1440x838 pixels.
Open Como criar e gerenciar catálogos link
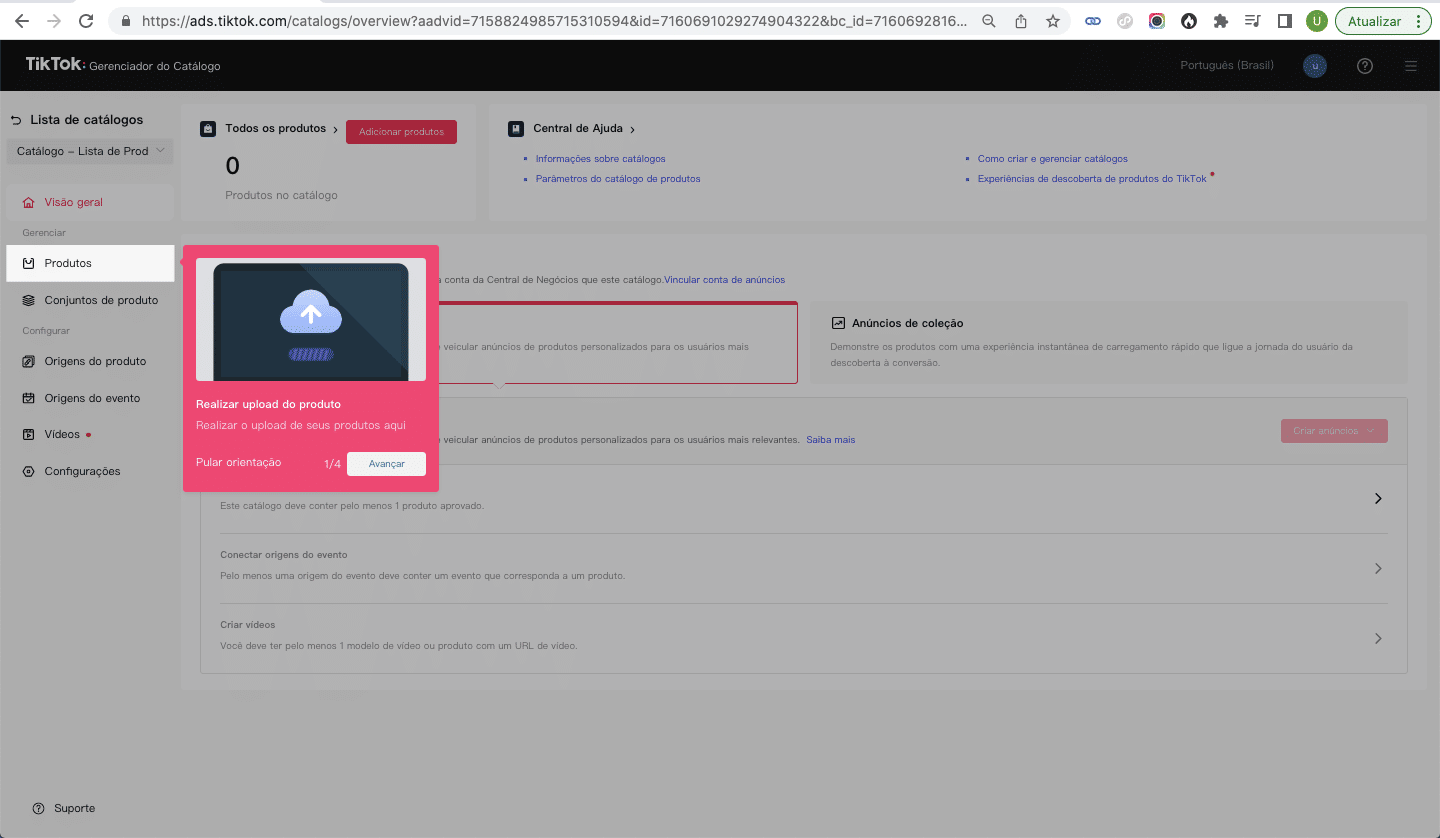(x=1053, y=159)
